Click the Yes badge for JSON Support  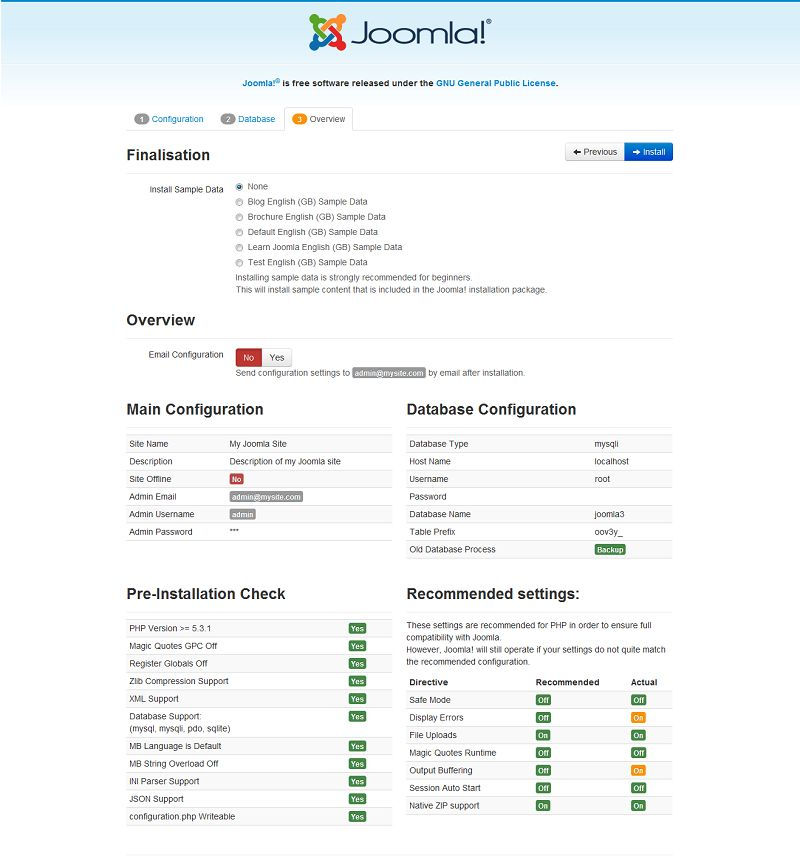[x=357, y=798]
